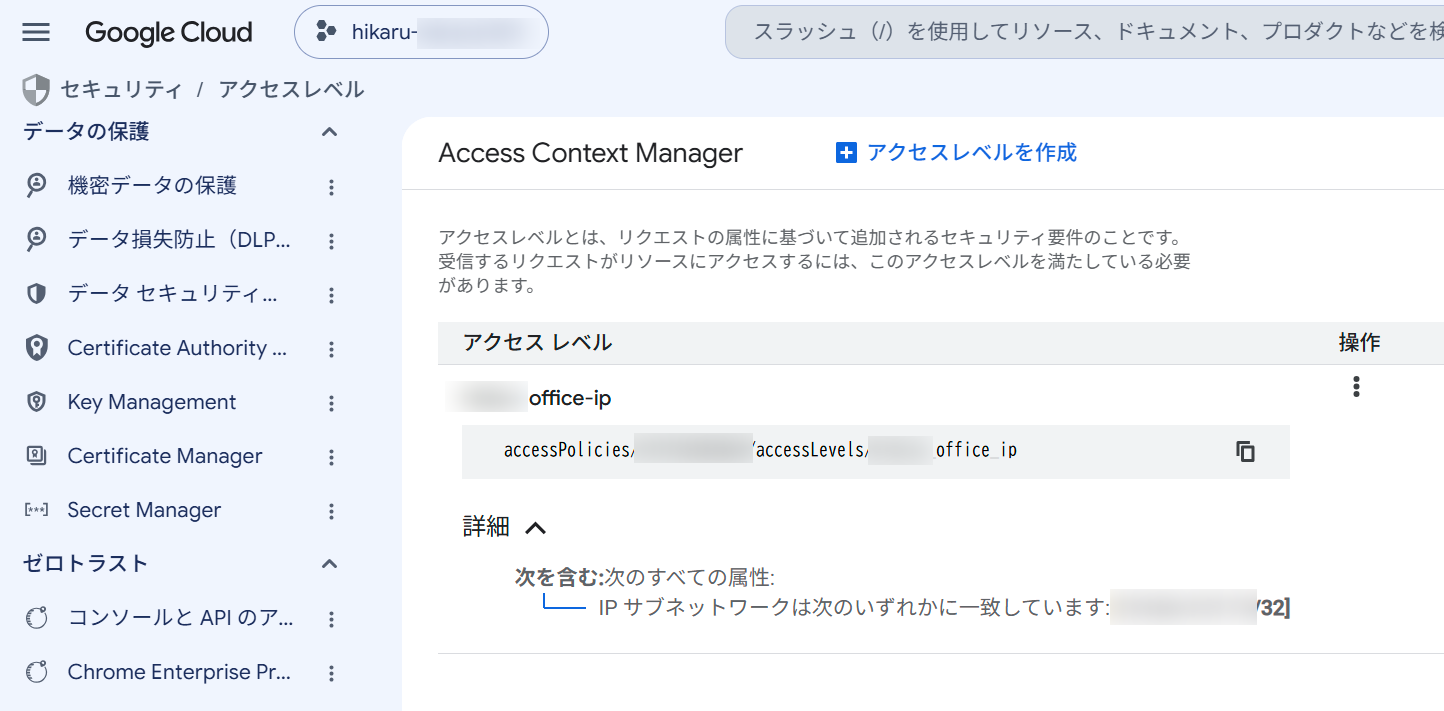The height and width of the screenshot is (711, 1444).
Task: Open more options for Chrome Enterprise
Action: (331, 673)
